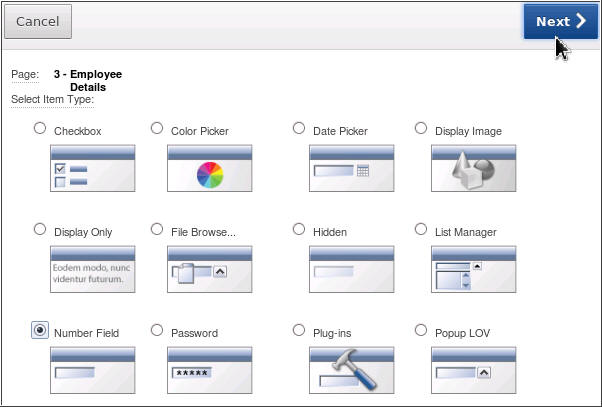
Task: Select the Number Field radio button
Action: point(40,330)
